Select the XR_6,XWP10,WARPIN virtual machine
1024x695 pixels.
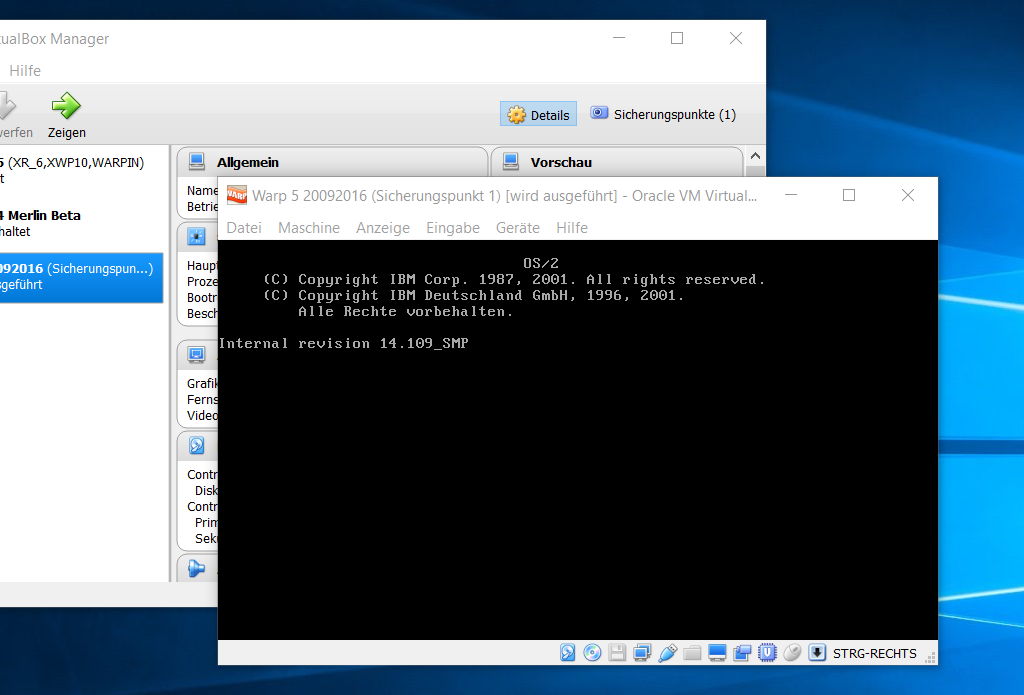click(x=82, y=170)
